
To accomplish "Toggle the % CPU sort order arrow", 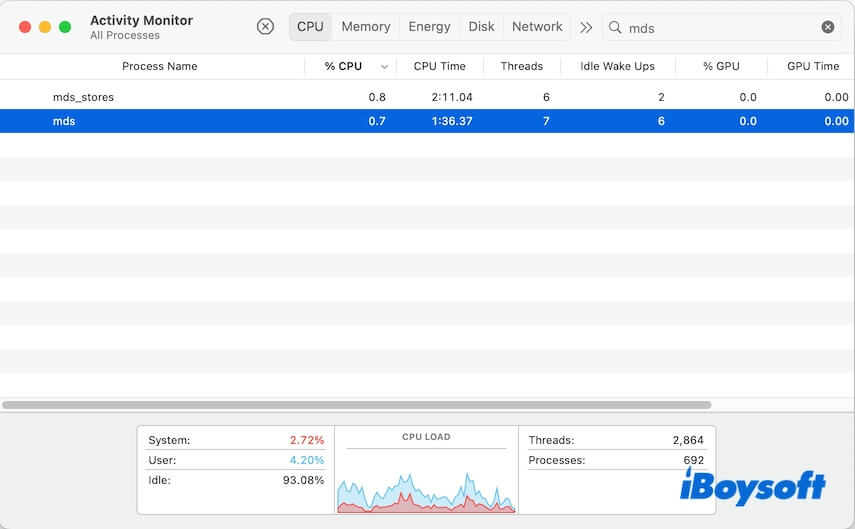I will point(384,67).
